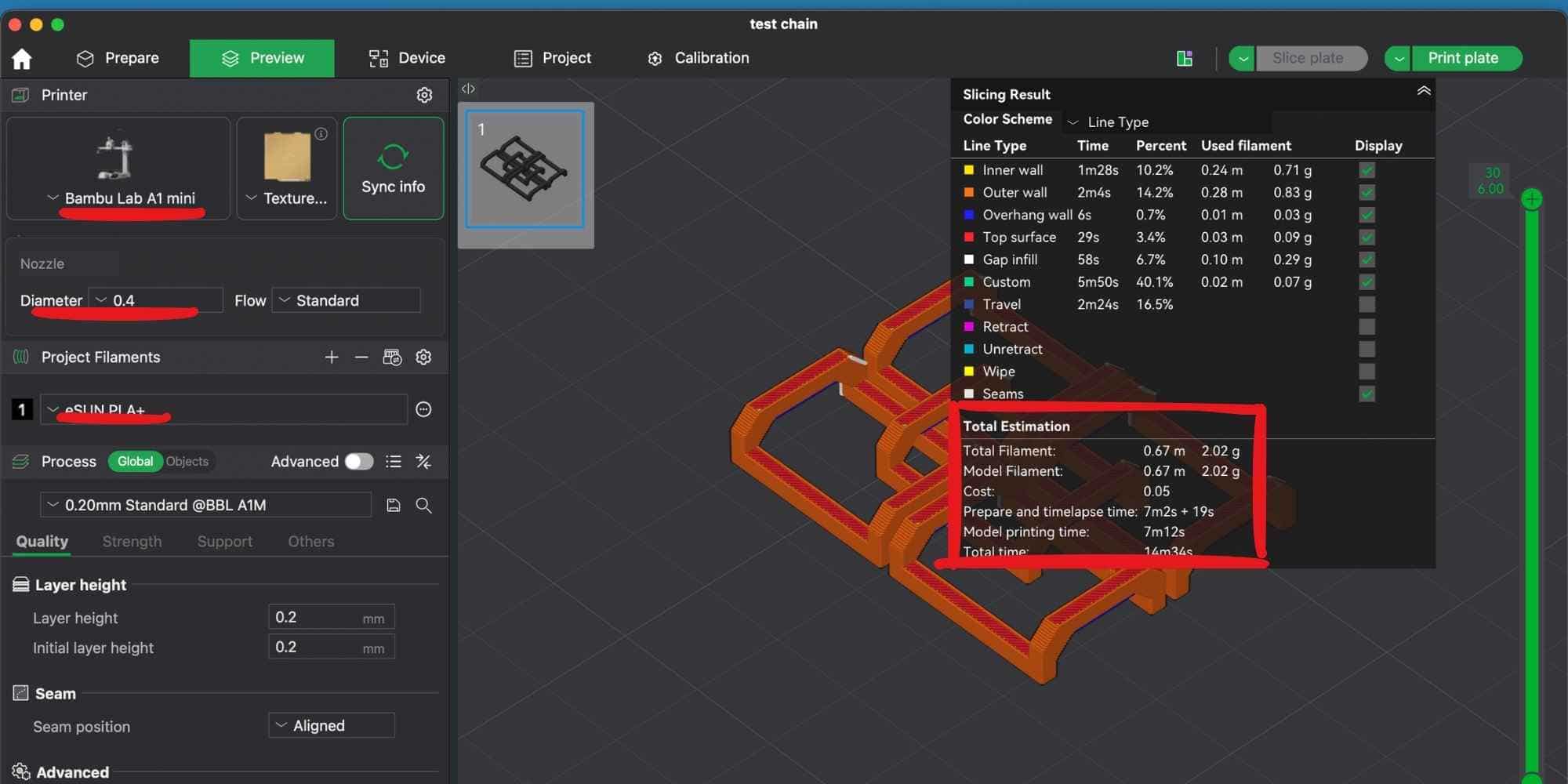Open Color Scheme Line Type dropdown

click(x=1167, y=122)
